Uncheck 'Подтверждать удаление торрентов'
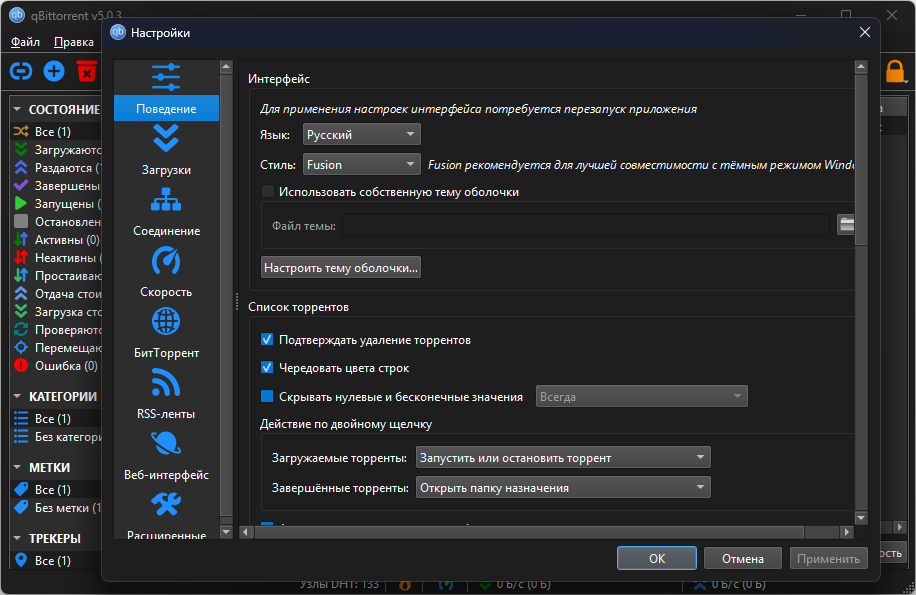Image resolution: width=916 pixels, height=595 pixels. tap(267, 340)
